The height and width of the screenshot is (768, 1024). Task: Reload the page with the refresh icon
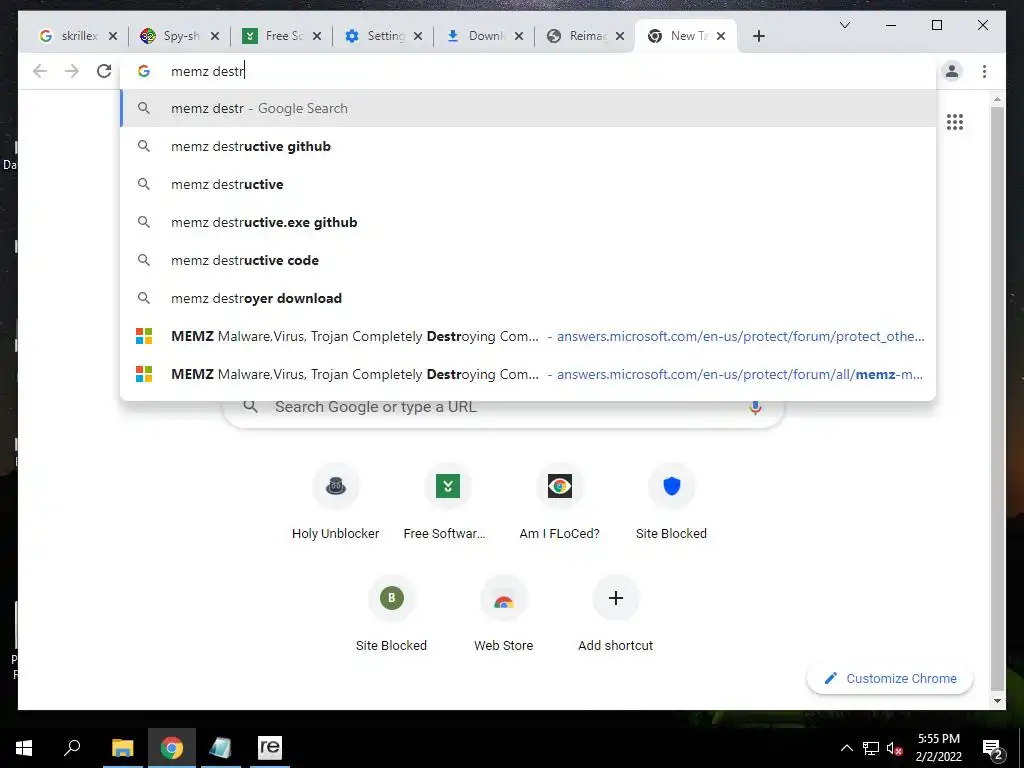click(104, 71)
